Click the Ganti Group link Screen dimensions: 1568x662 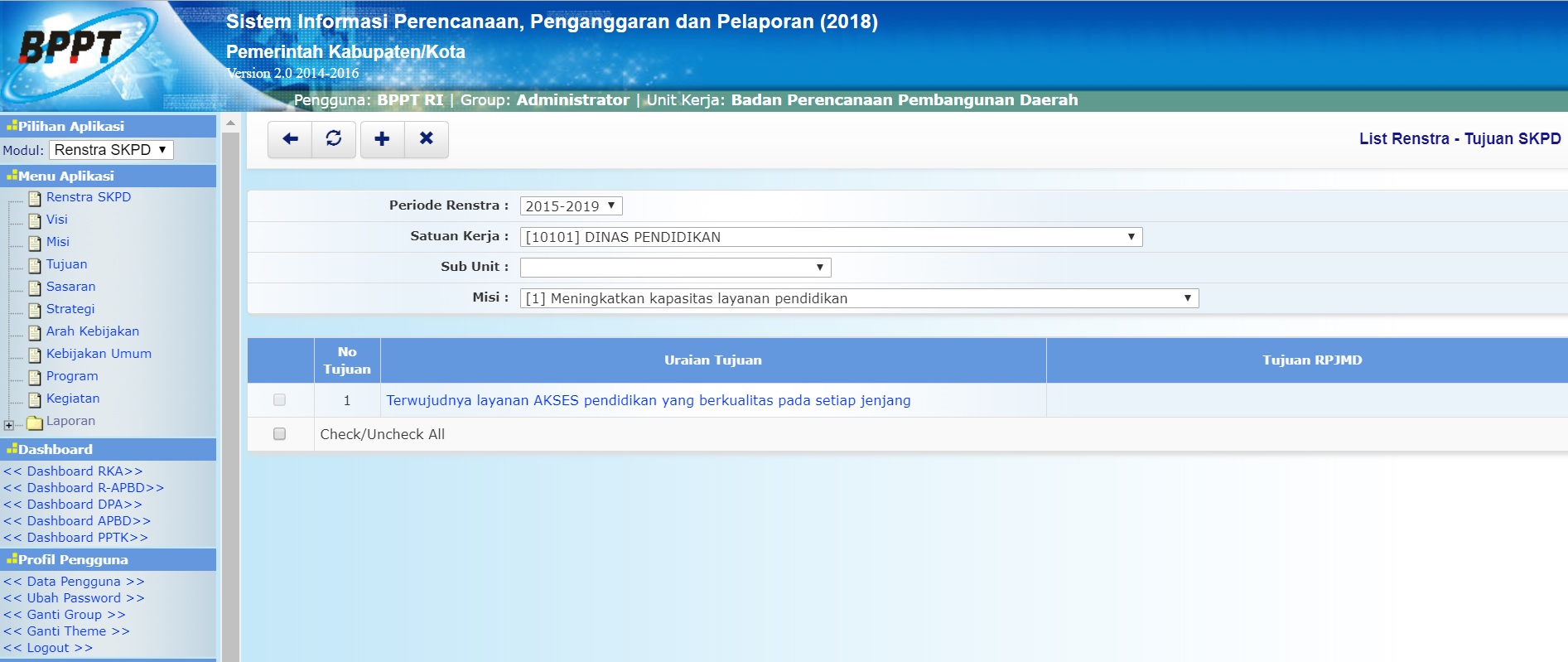[x=65, y=615]
